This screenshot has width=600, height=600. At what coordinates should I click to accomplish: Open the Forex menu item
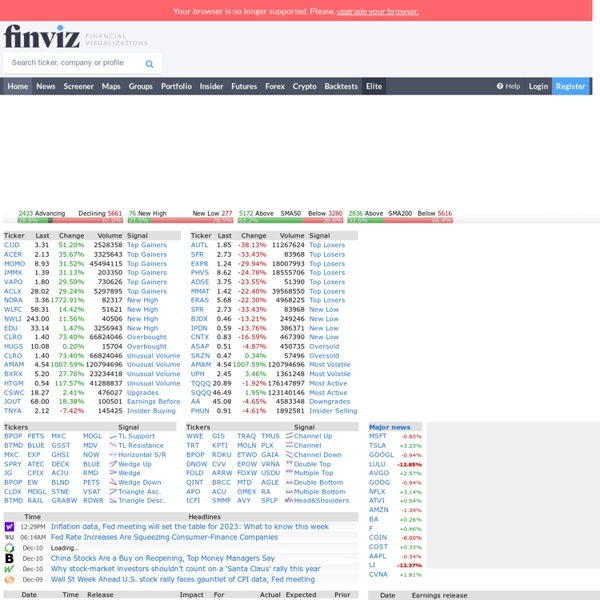click(x=275, y=86)
